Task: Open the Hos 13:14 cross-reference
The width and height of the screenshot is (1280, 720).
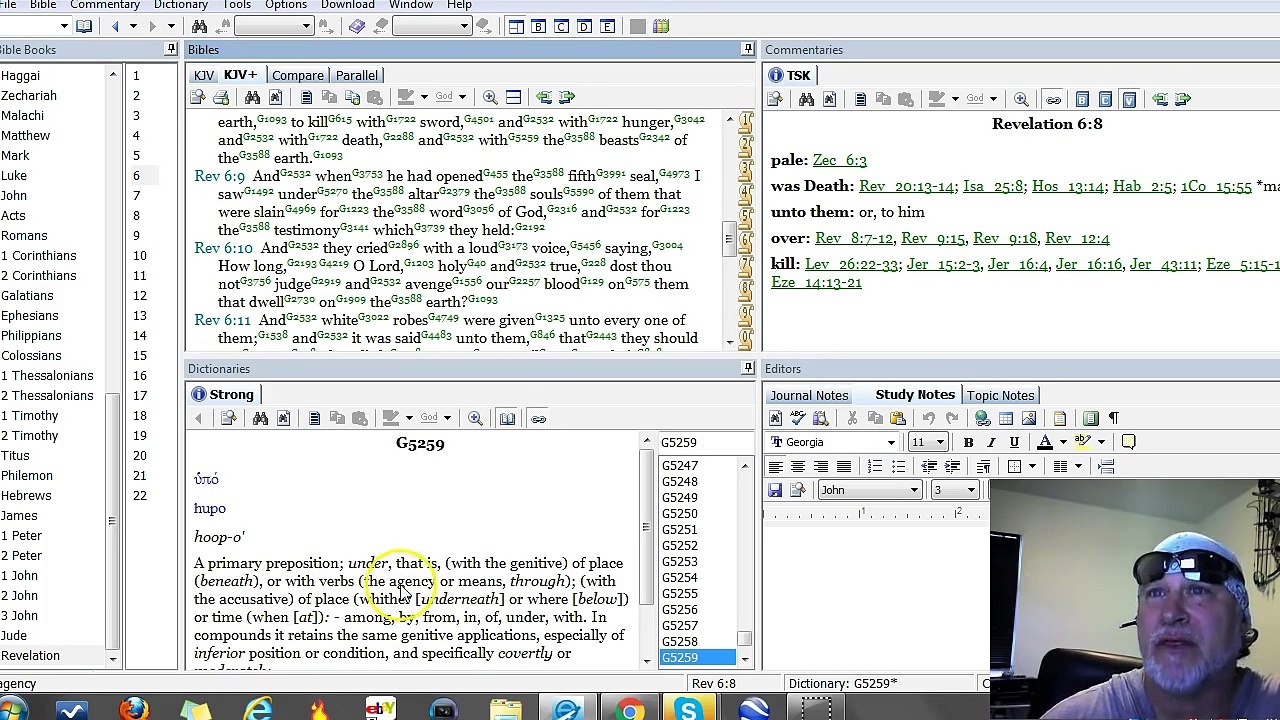Action: coord(1068,186)
